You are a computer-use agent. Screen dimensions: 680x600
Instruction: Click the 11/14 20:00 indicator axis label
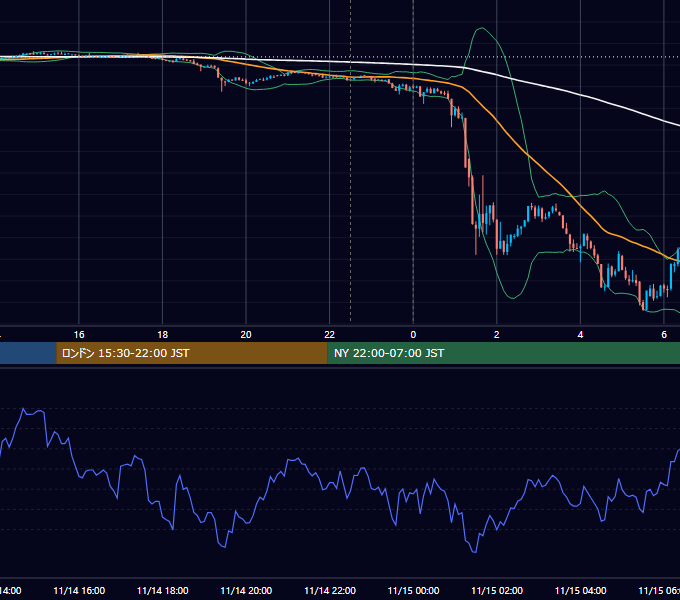[246, 591]
